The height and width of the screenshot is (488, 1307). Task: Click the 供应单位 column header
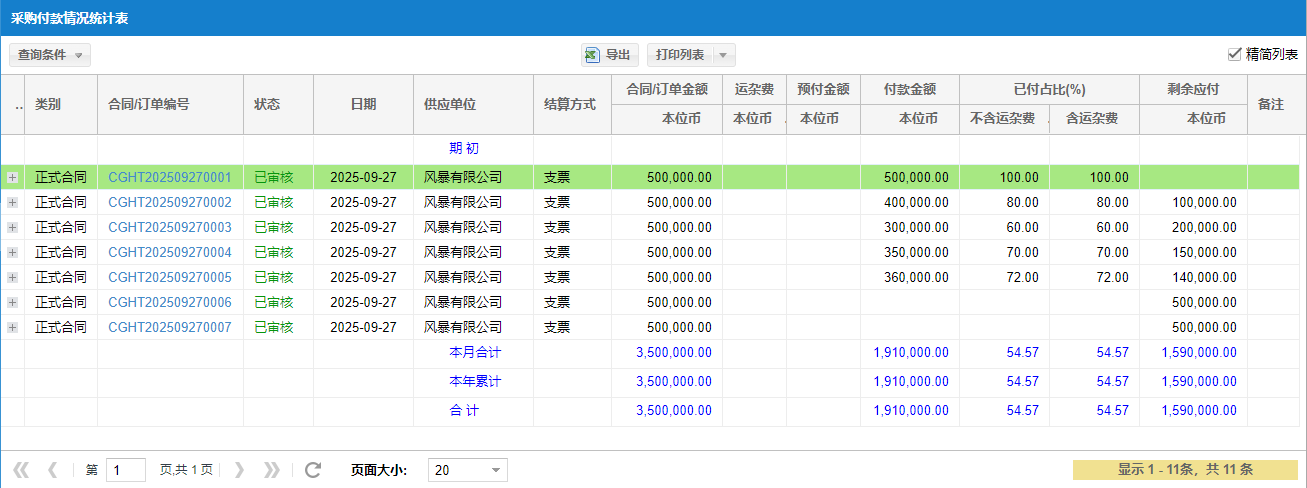click(450, 104)
